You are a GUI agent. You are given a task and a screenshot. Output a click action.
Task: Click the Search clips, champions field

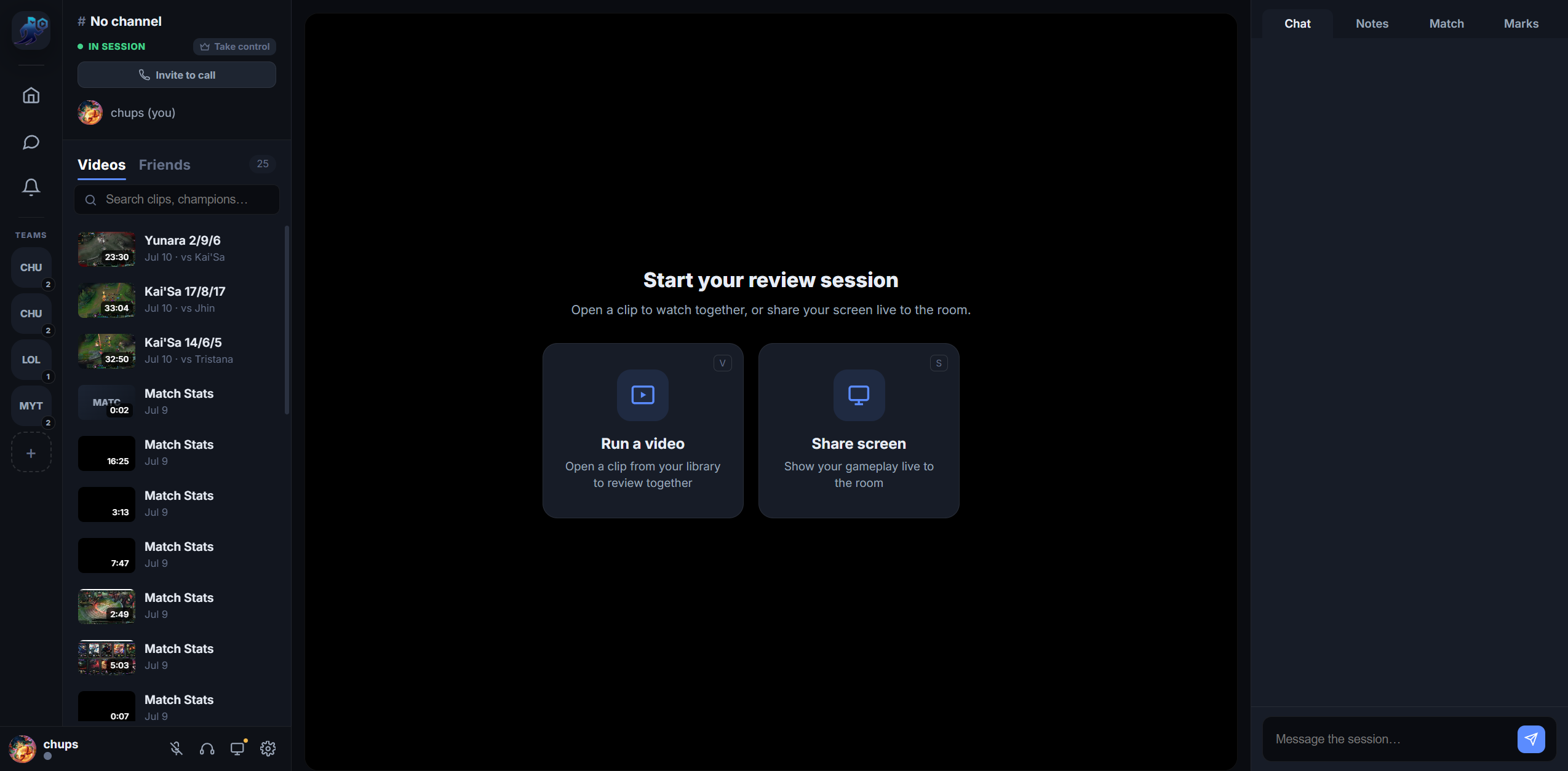point(177,200)
